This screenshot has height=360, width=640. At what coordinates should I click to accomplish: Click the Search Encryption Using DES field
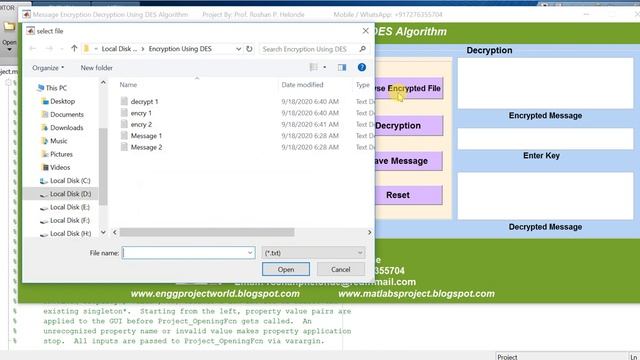pyautogui.click(x=308, y=49)
